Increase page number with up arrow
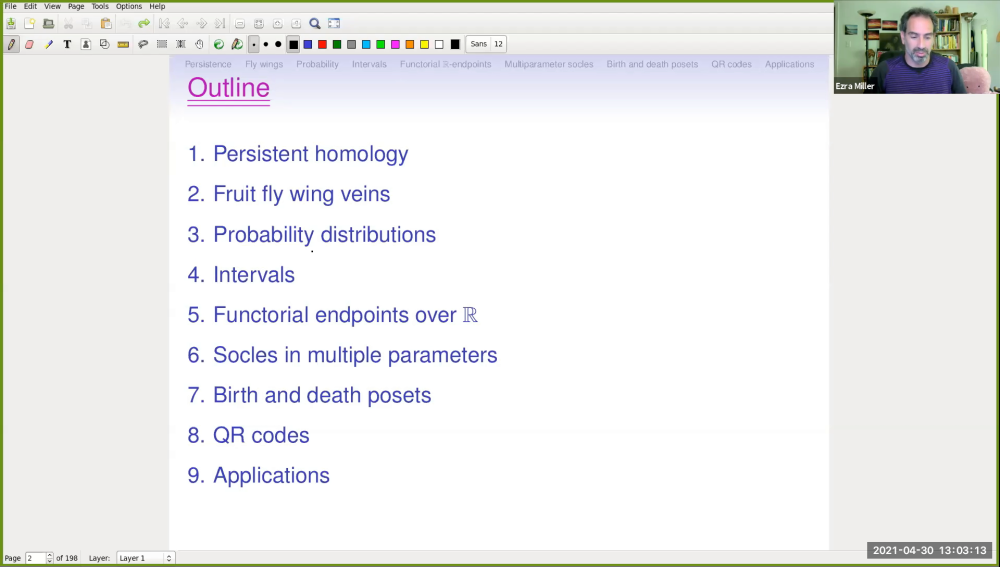1000x567 pixels. (x=50, y=555)
